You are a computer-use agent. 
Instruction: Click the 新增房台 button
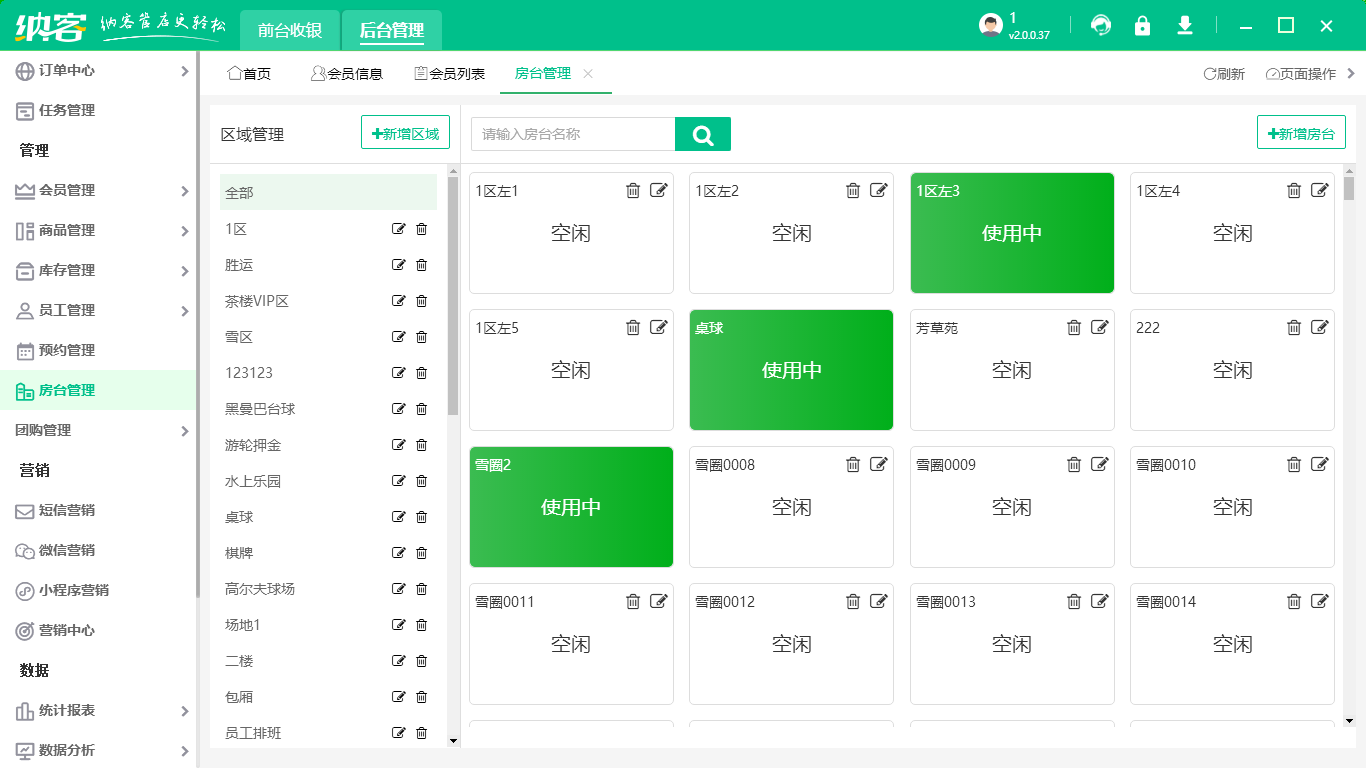pos(1300,133)
